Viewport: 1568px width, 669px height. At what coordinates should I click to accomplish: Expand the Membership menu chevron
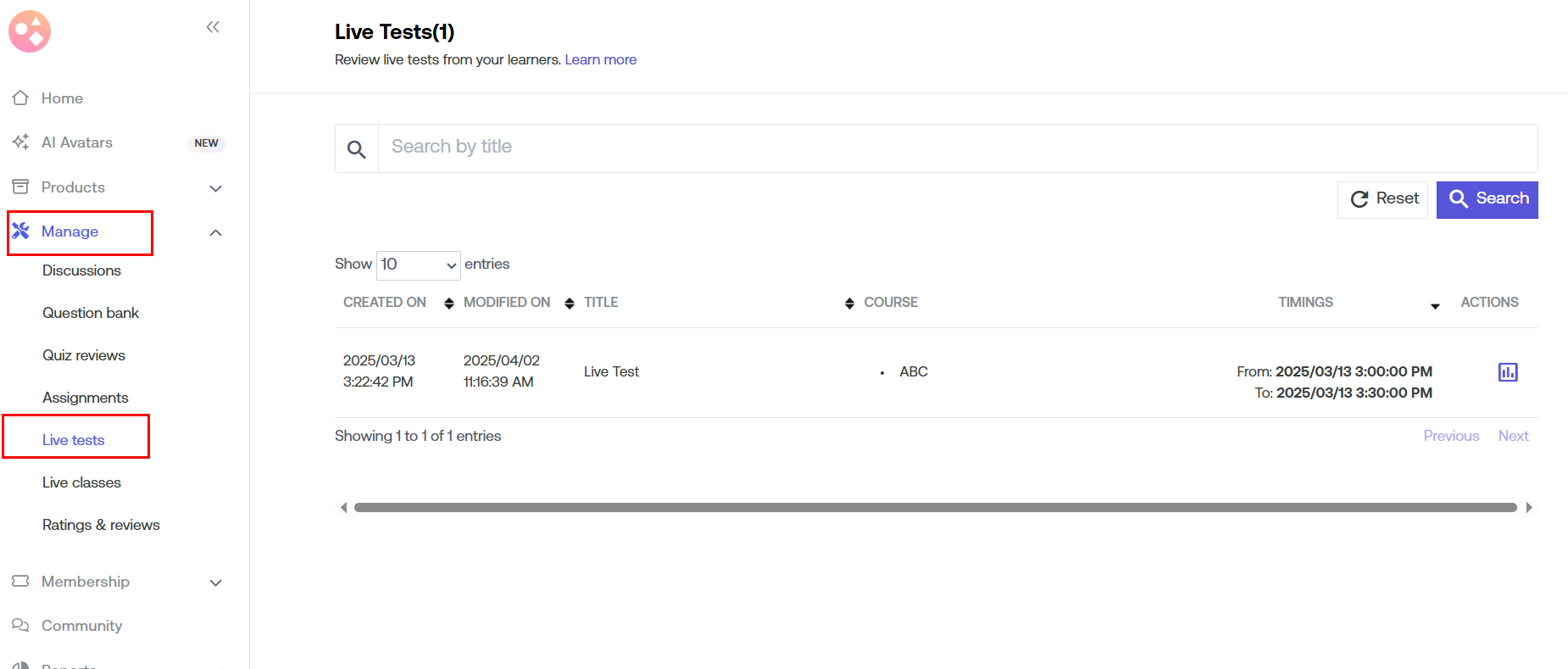click(215, 583)
